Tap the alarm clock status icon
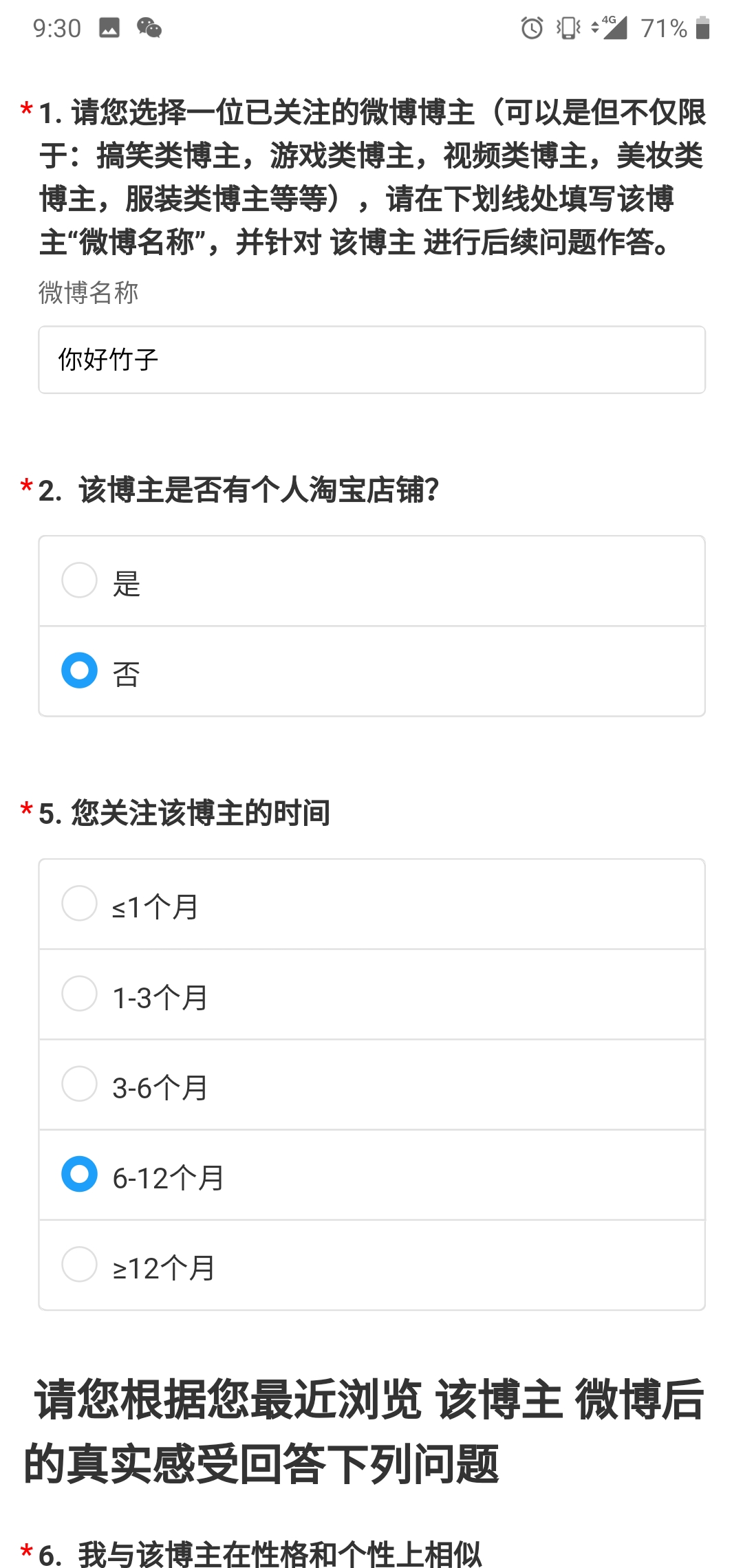743x1568 pixels. click(x=532, y=28)
